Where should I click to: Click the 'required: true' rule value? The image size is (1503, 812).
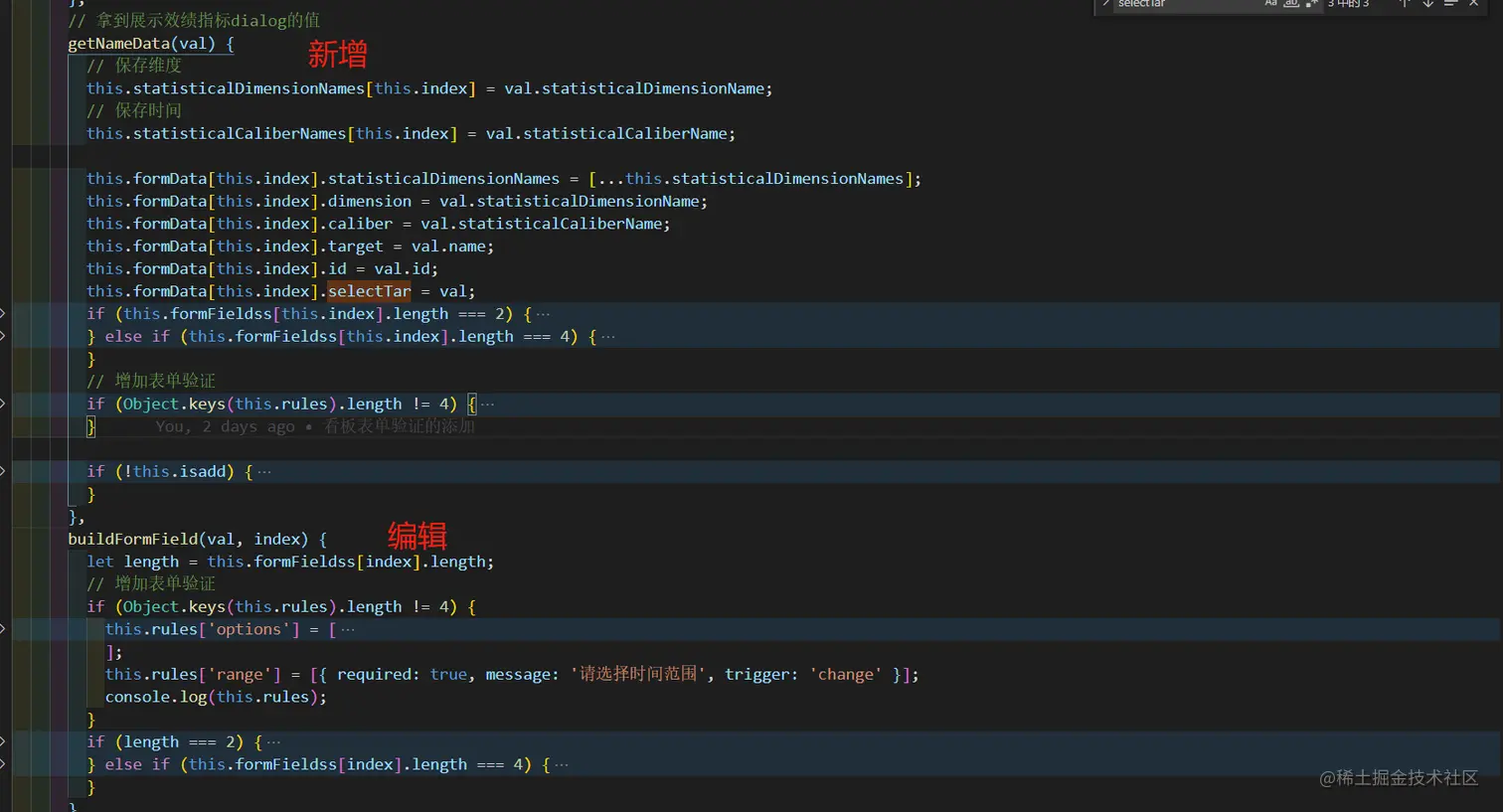[402, 674]
